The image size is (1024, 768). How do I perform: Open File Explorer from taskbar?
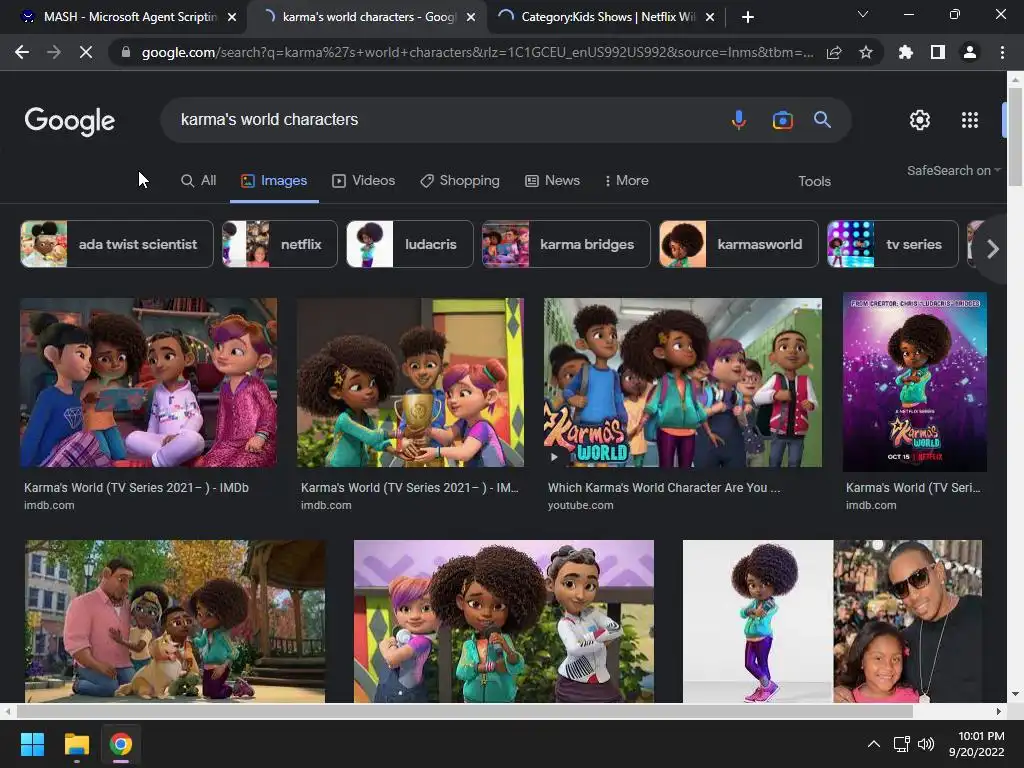(76, 744)
